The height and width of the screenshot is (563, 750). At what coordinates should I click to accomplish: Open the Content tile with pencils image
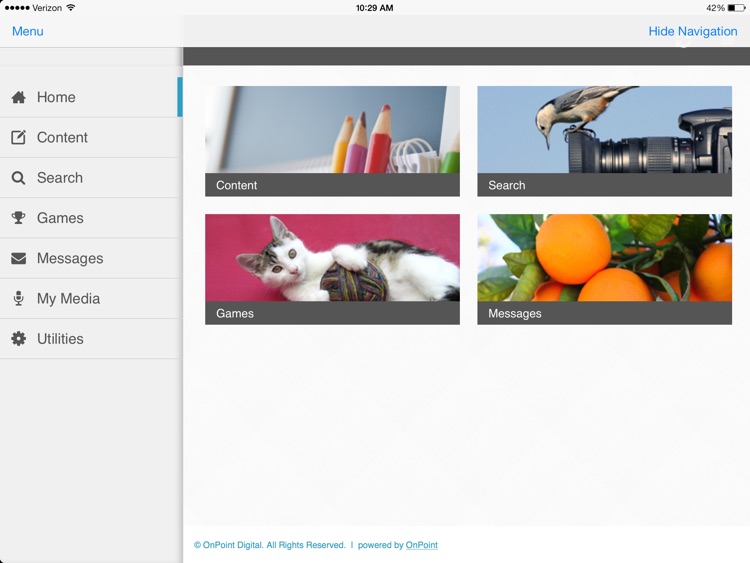(x=332, y=141)
